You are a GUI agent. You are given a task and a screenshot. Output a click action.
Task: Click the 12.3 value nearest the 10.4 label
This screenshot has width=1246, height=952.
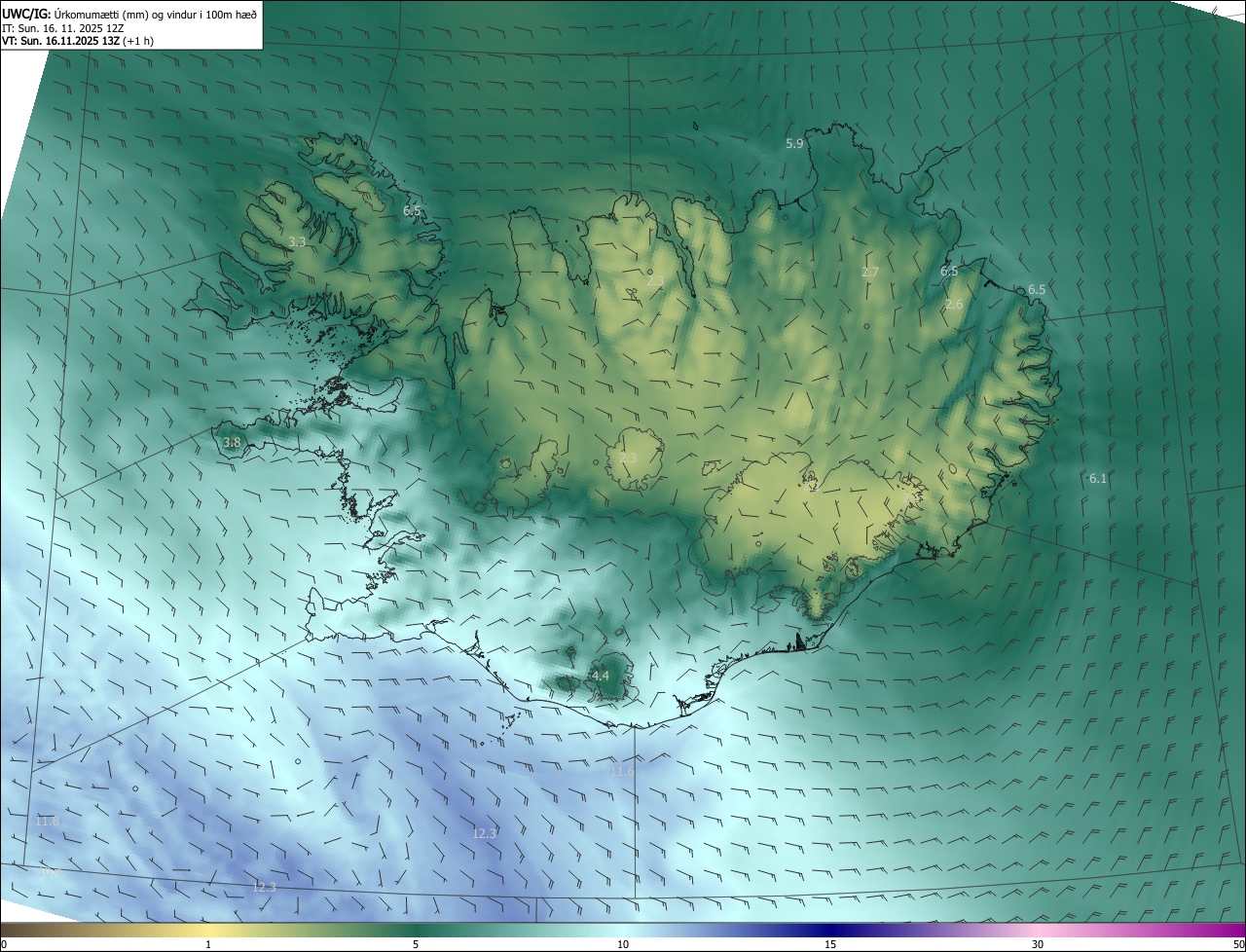coord(264,887)
